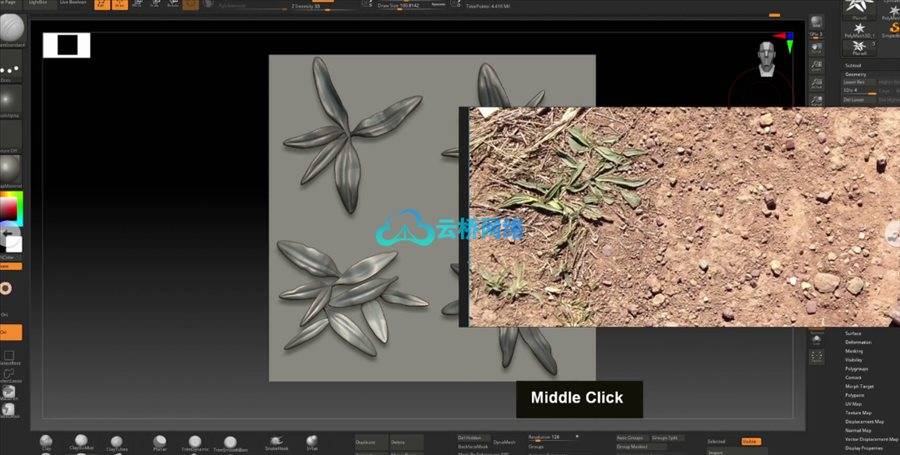Expand the Polygroups subpalette

(x=856, y=369)
